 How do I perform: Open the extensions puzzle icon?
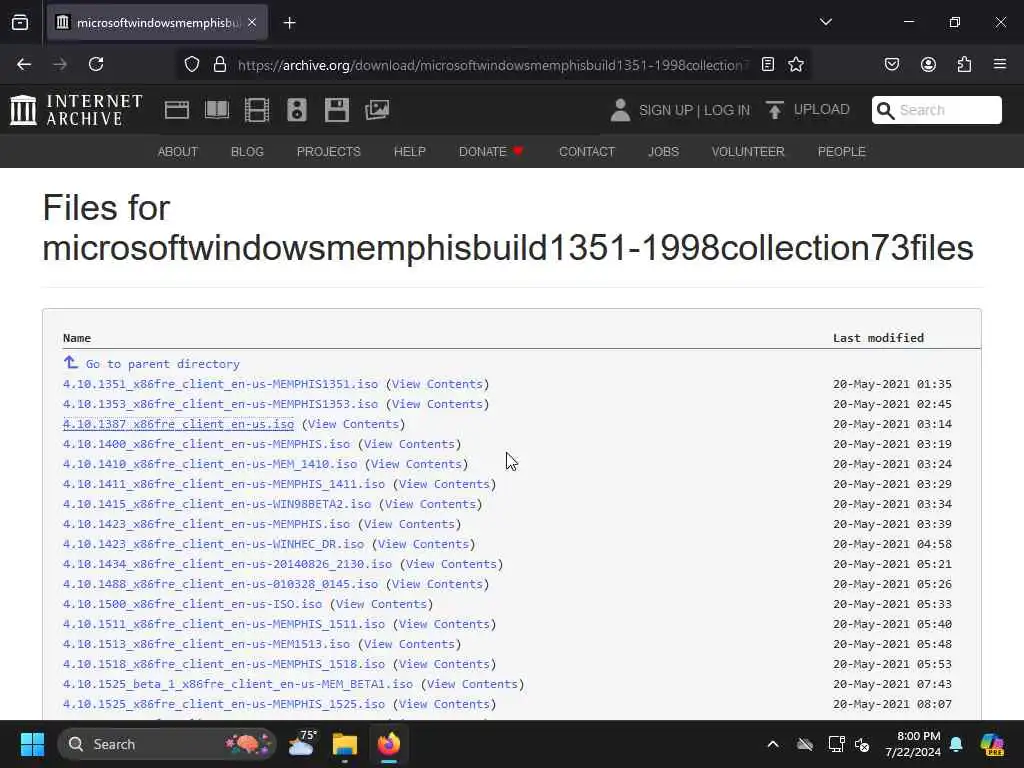964,64
